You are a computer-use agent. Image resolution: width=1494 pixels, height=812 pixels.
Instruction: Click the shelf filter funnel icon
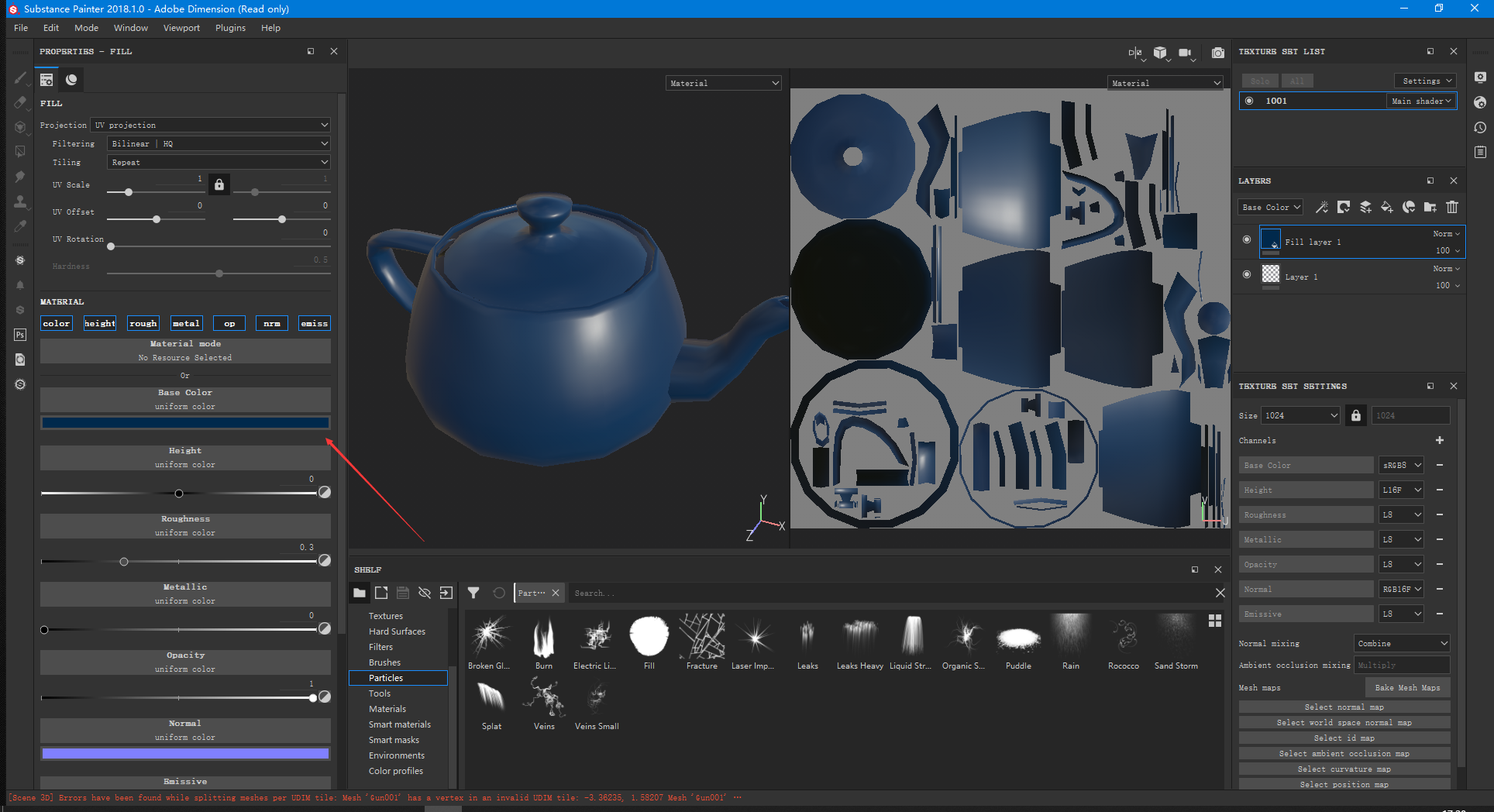pos(473,593)
